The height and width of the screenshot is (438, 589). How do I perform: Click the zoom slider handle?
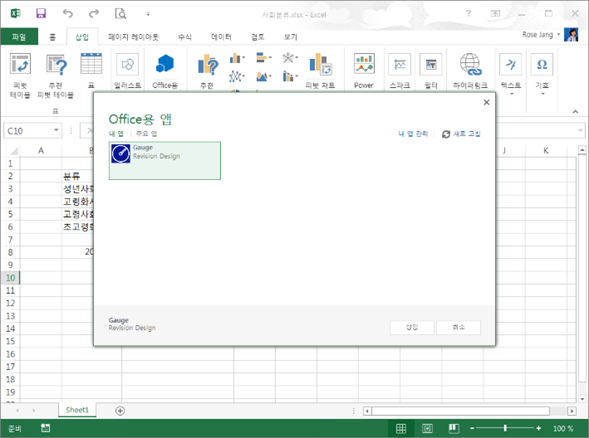[505, 428]
